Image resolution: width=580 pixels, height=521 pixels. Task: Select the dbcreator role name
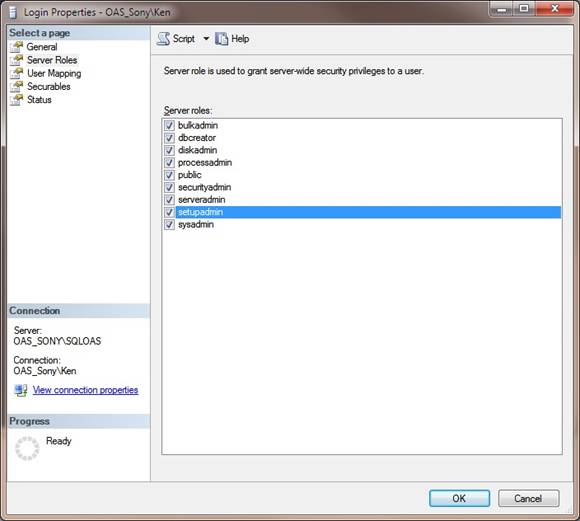pos(197,138)
